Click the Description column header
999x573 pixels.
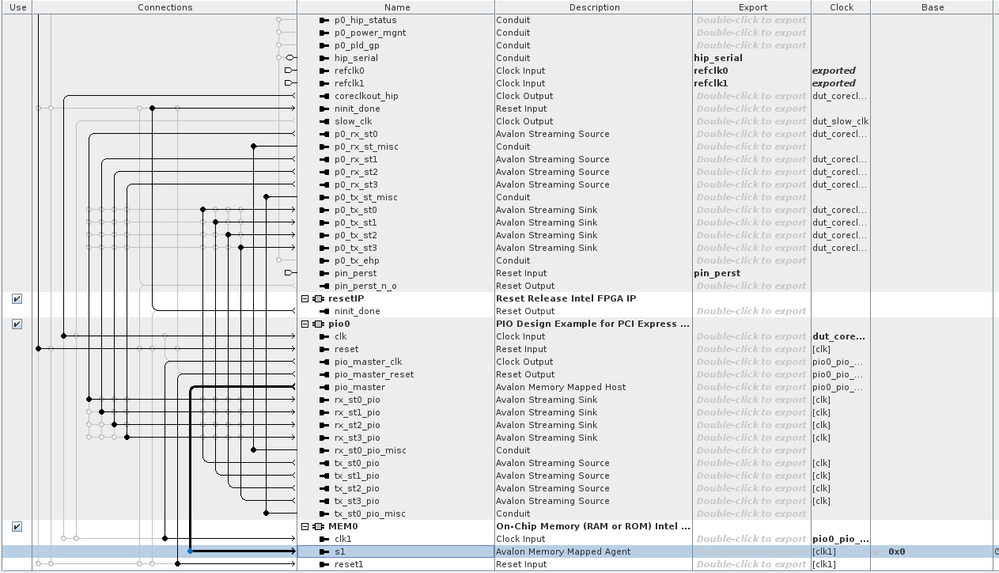[594, 7]
